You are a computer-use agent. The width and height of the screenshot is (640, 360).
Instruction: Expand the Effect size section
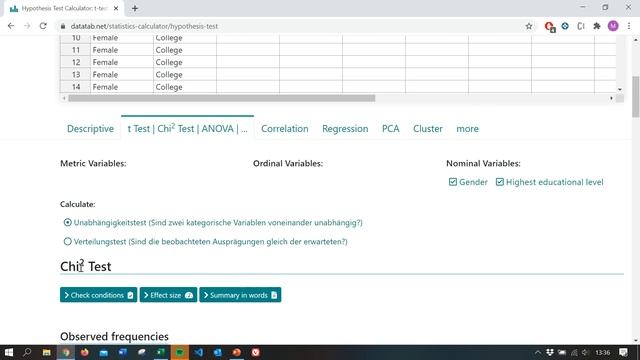point(168,295)
